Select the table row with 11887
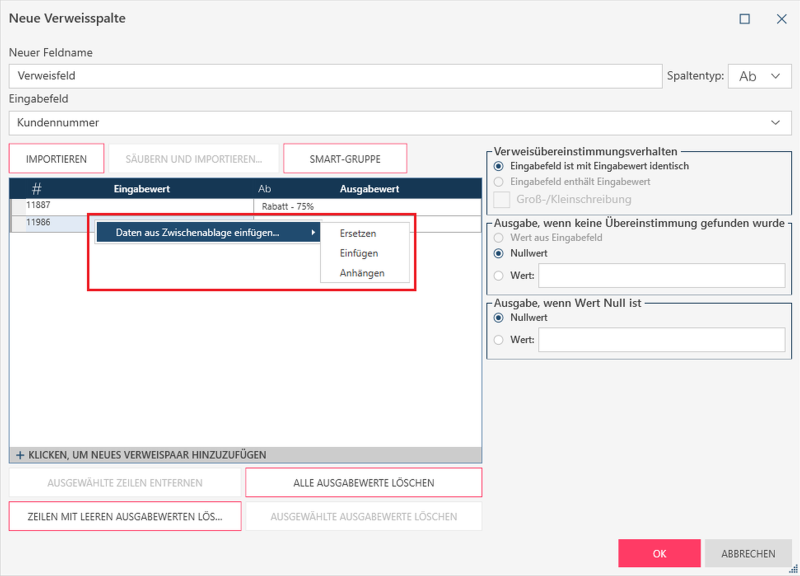 (130, 205)
